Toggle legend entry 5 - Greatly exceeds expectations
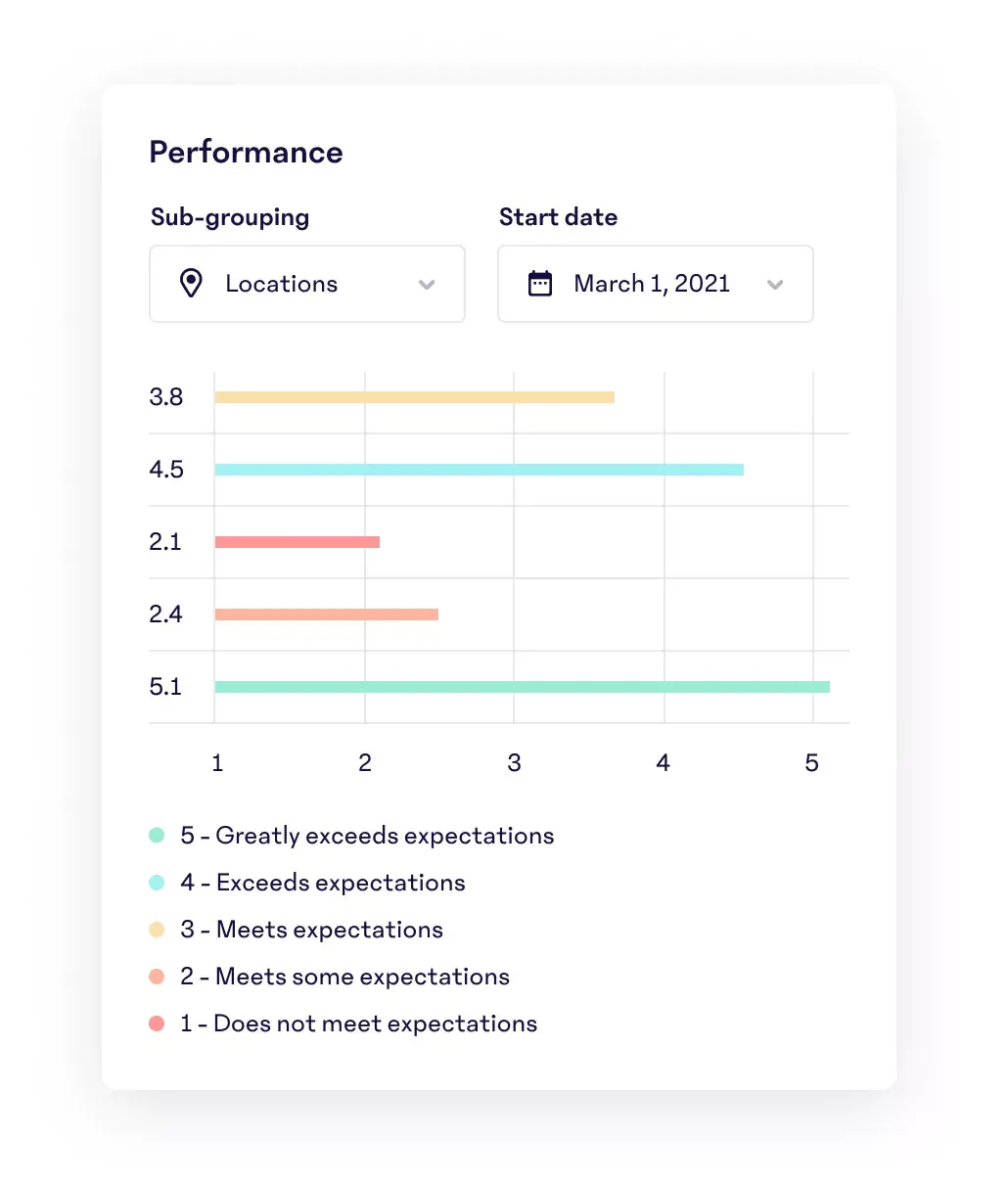 point(367,835)
